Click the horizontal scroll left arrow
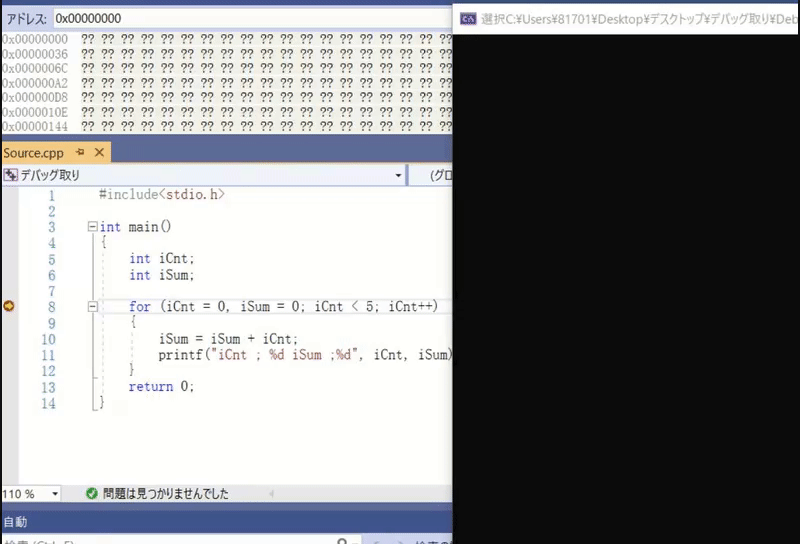This screenshot has height=544, width=800. click(x=271, y=493)
